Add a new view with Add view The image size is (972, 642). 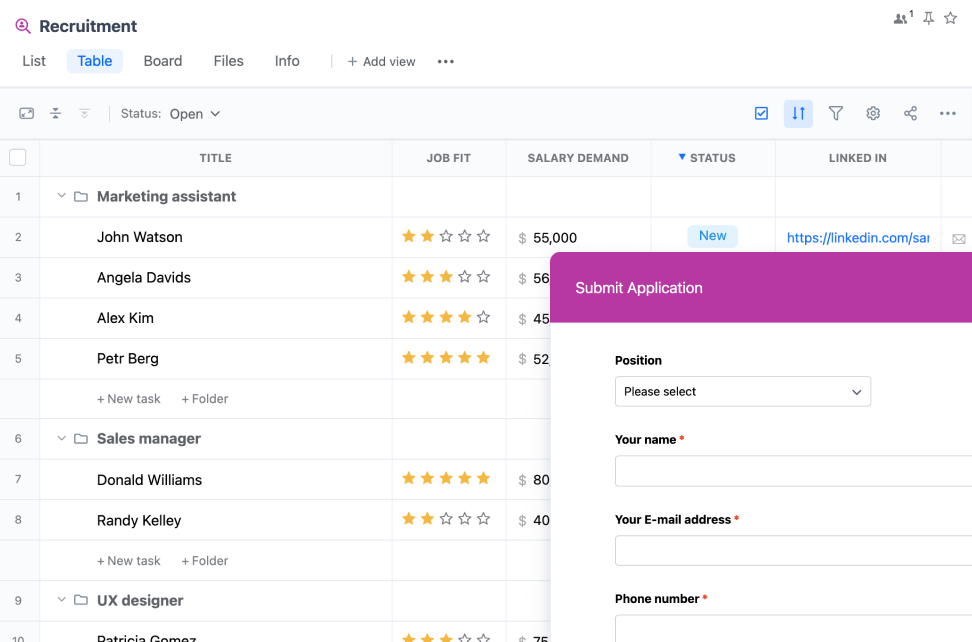click(x=381, y=61)
